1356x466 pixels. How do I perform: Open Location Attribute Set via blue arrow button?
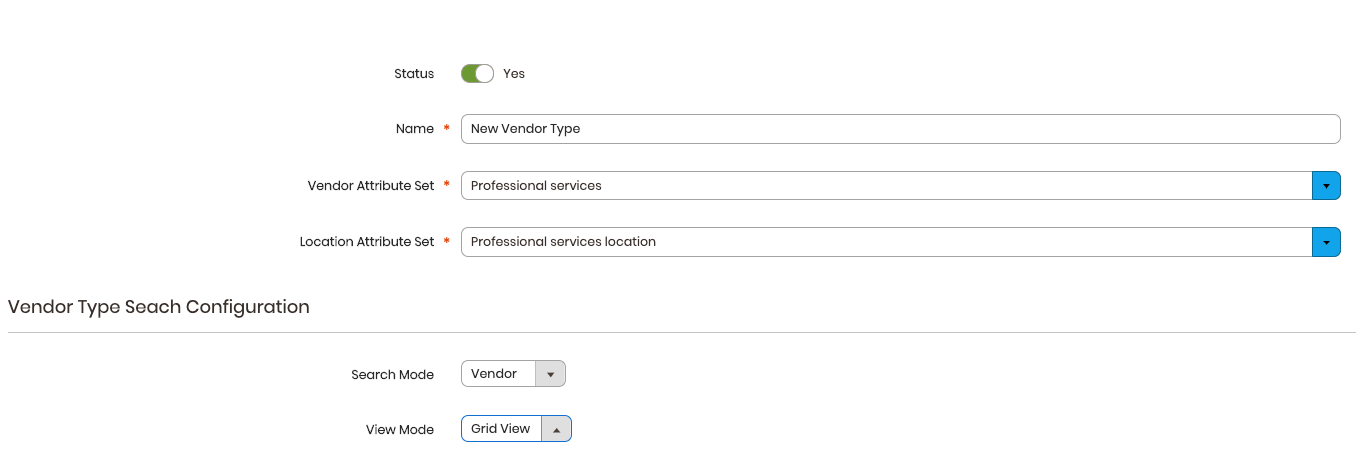(x=1326, y=242)
